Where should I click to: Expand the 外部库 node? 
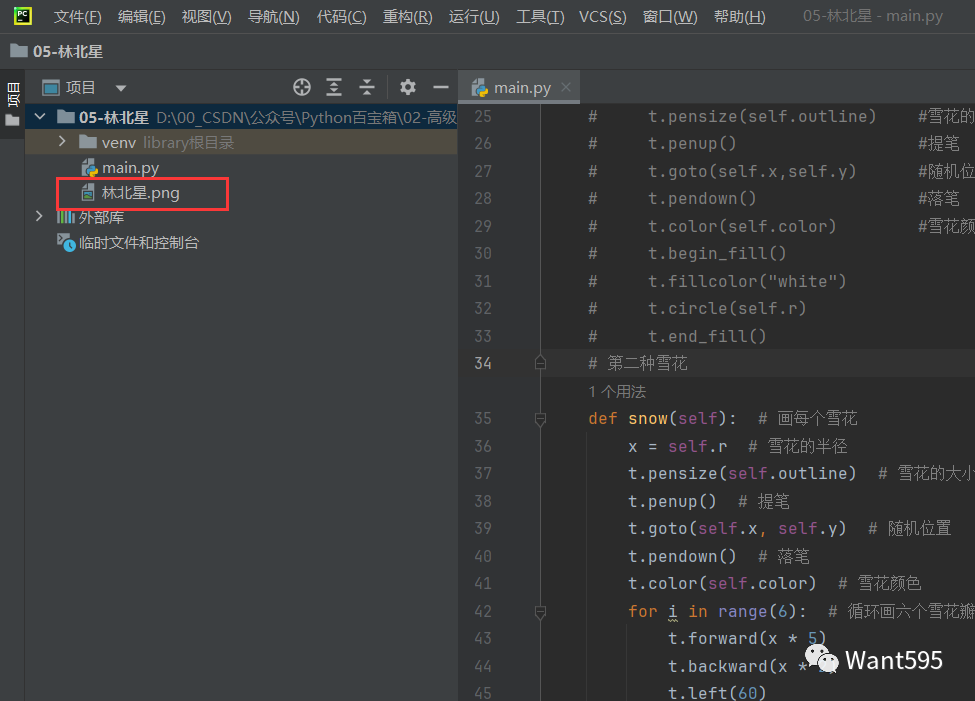pos(39,217)
